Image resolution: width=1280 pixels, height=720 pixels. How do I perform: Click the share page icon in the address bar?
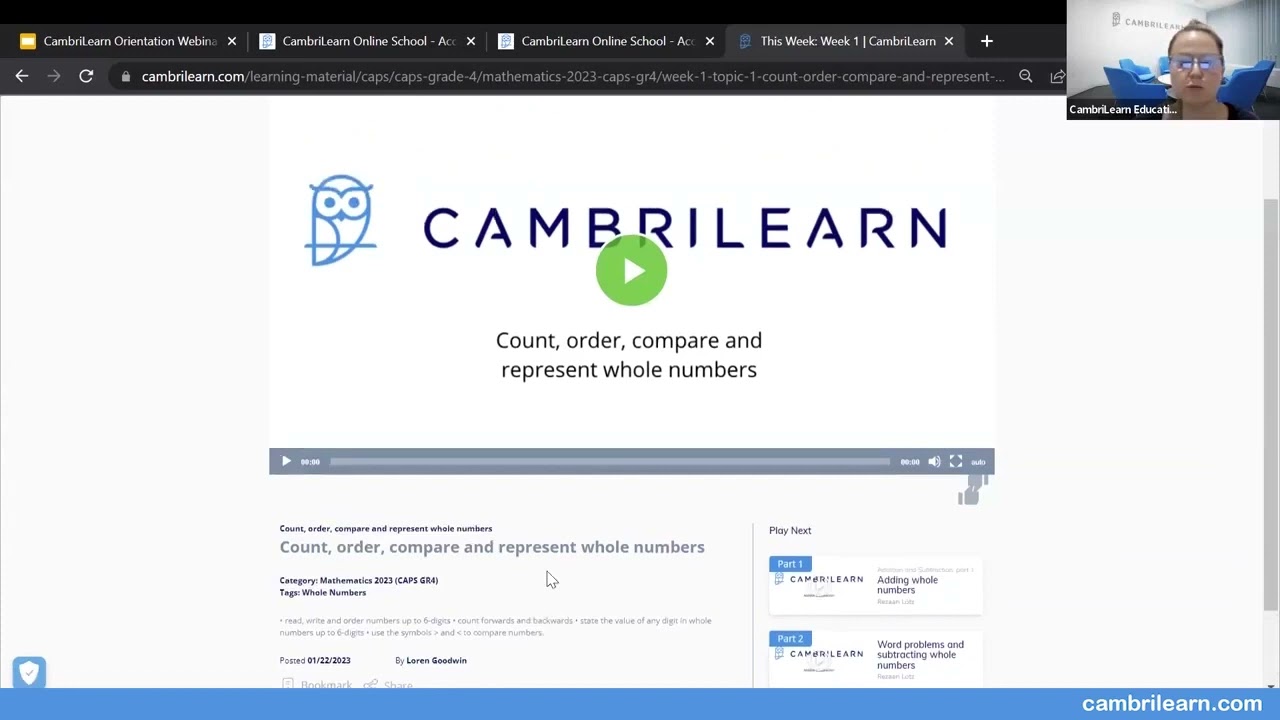1057,76
